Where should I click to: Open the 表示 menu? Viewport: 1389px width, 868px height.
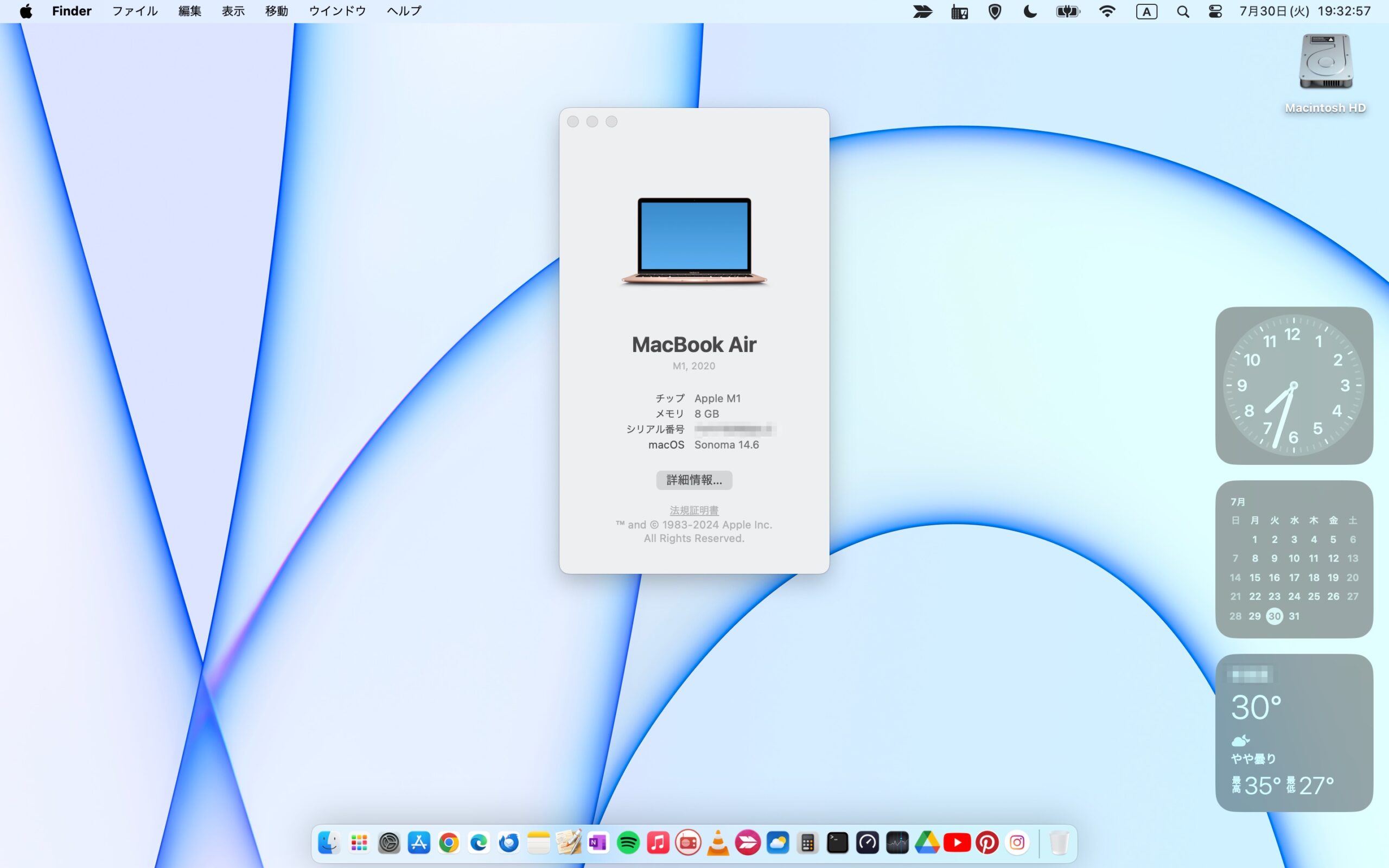(x=233, y=11)
